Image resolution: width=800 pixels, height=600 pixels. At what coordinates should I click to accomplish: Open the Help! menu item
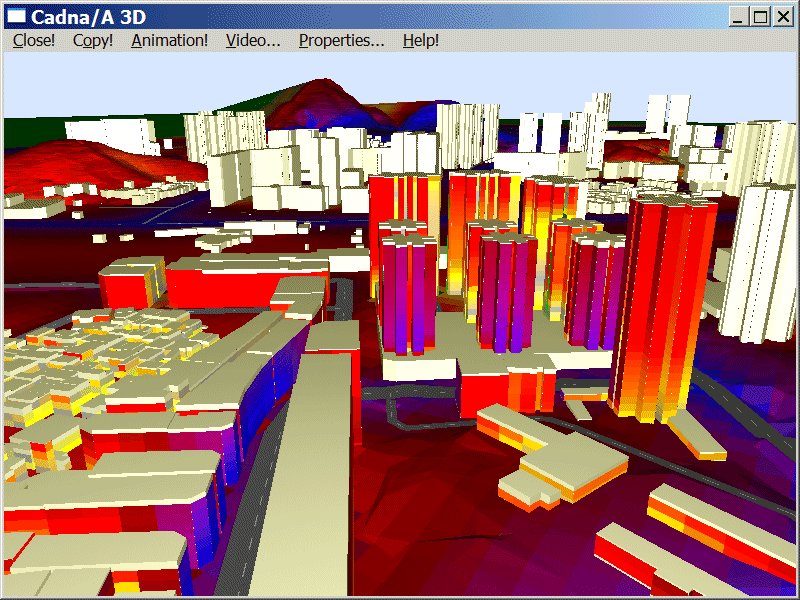[421, 40]
